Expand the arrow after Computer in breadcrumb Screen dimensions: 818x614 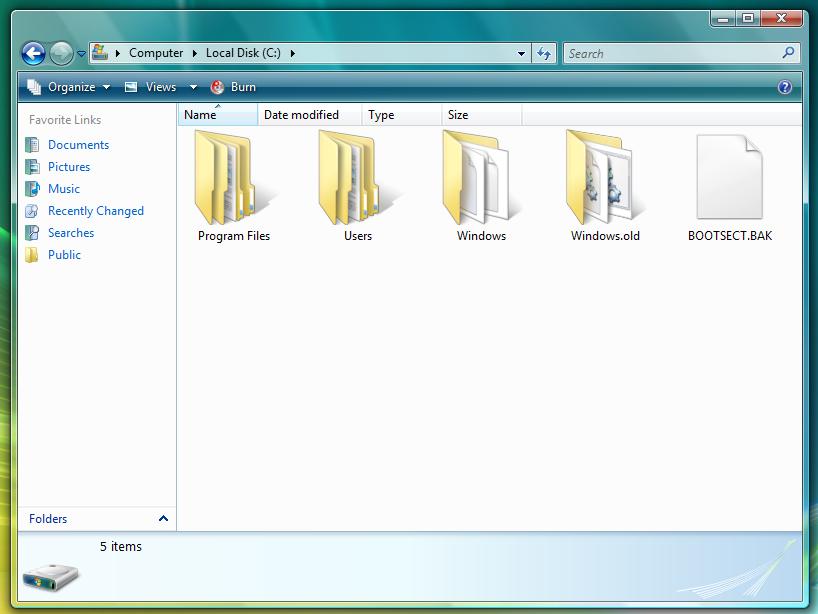[195, 53]
